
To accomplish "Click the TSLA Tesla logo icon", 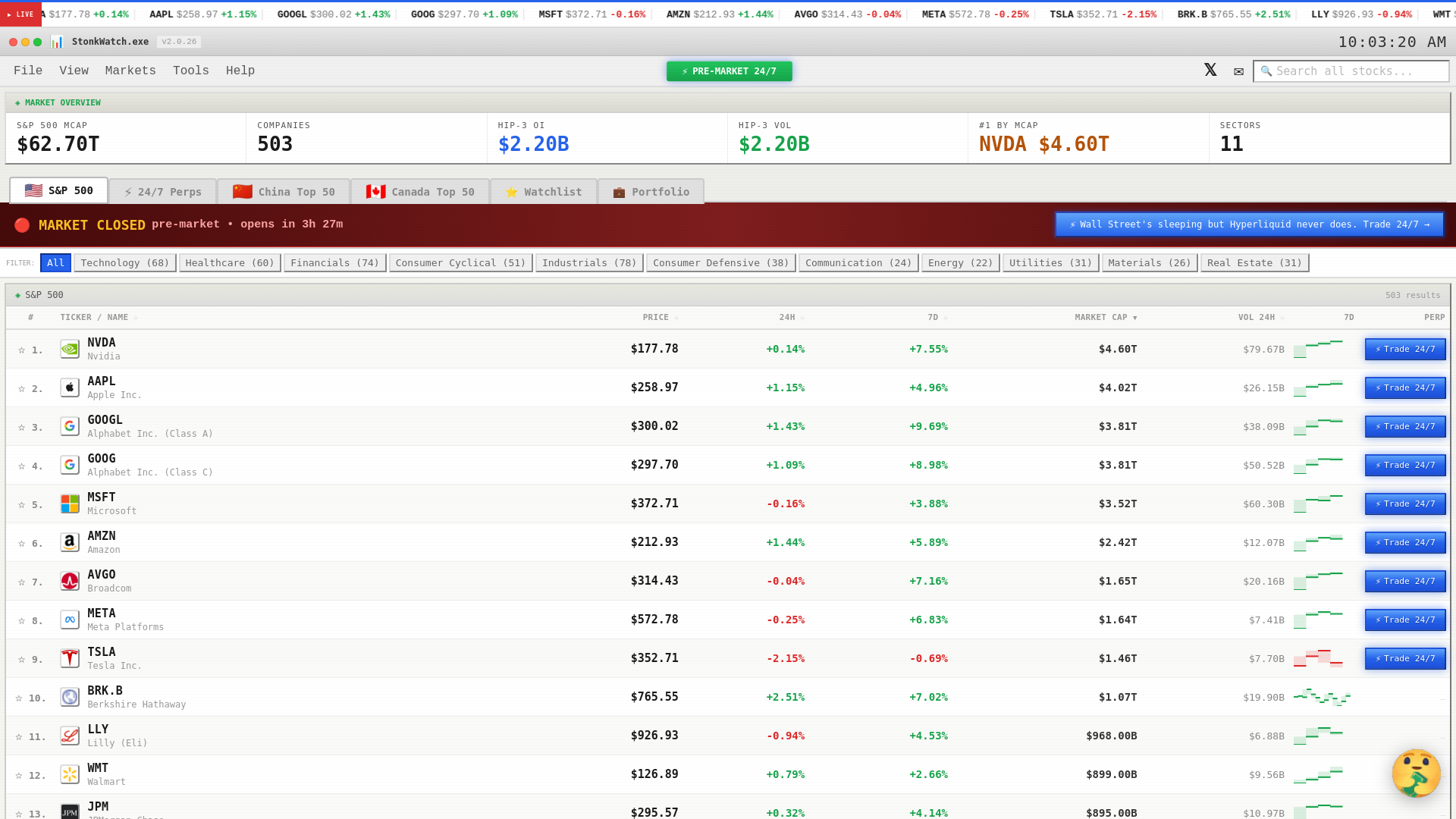I will [x=70, y=658].
